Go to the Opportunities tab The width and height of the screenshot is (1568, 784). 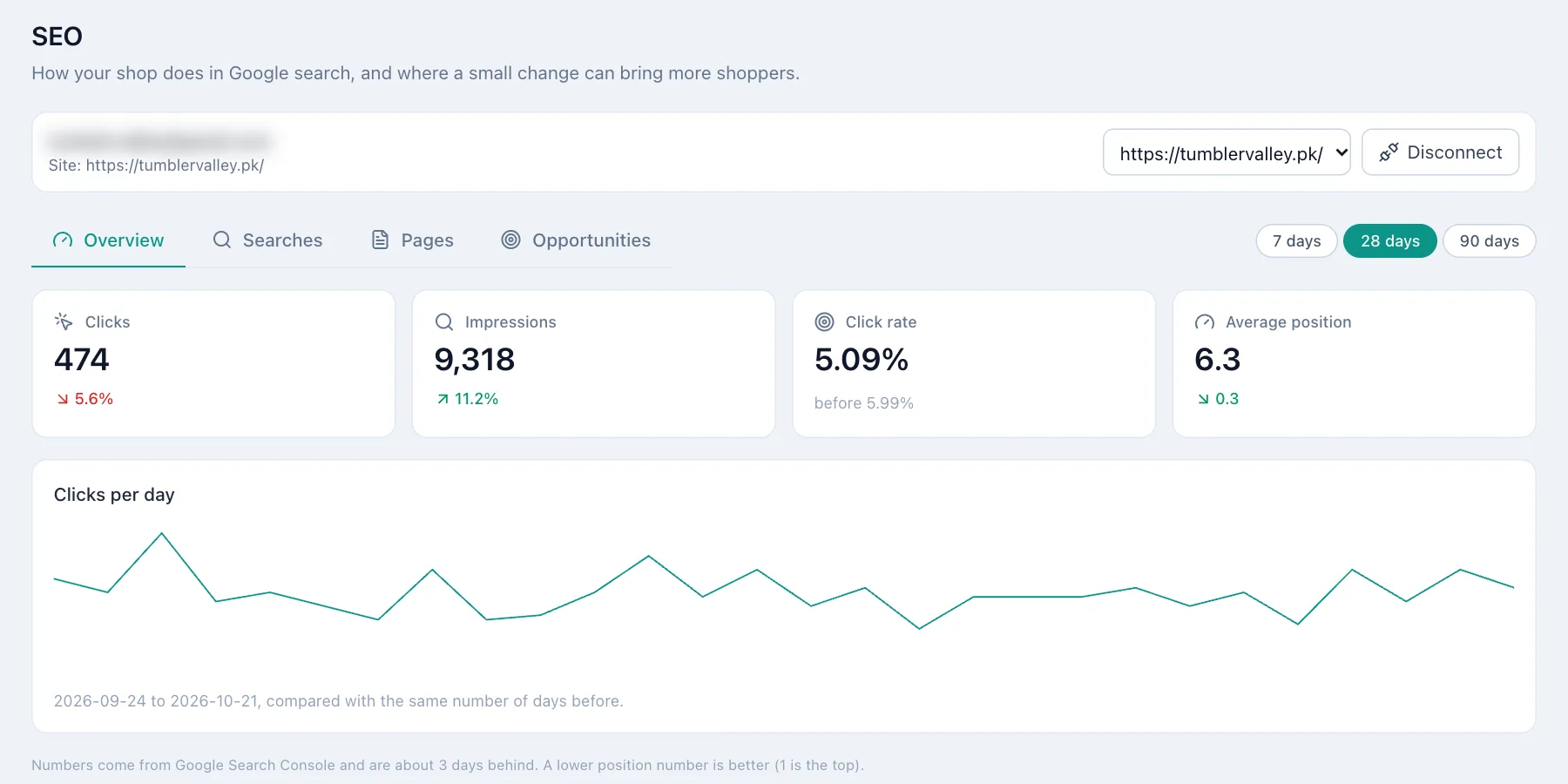coord(576,240)
